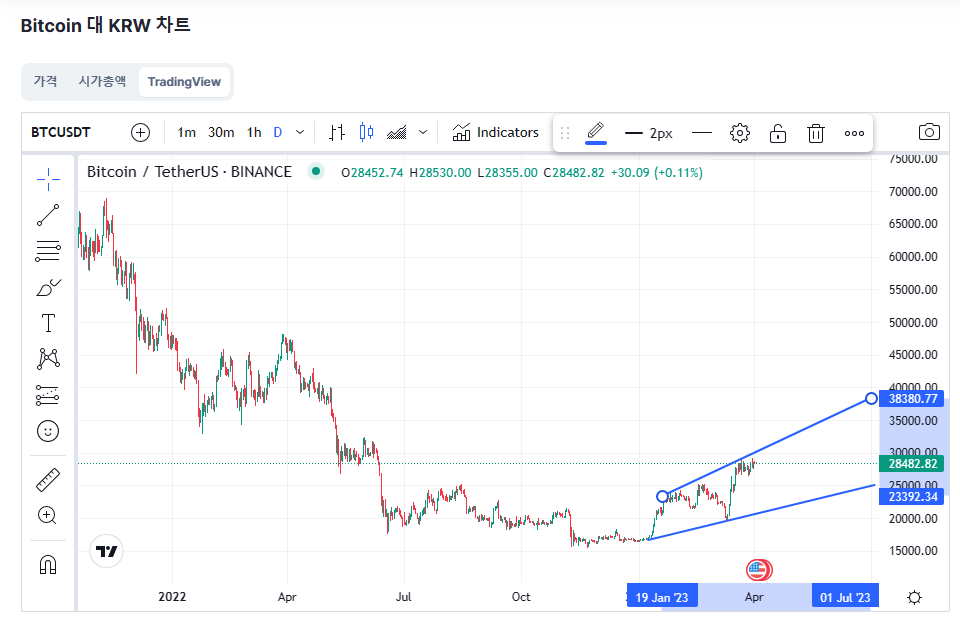The height and width of the screenshot is (626, 960).
Task: Open the 시가총액 tab
Action: point(102,81)
